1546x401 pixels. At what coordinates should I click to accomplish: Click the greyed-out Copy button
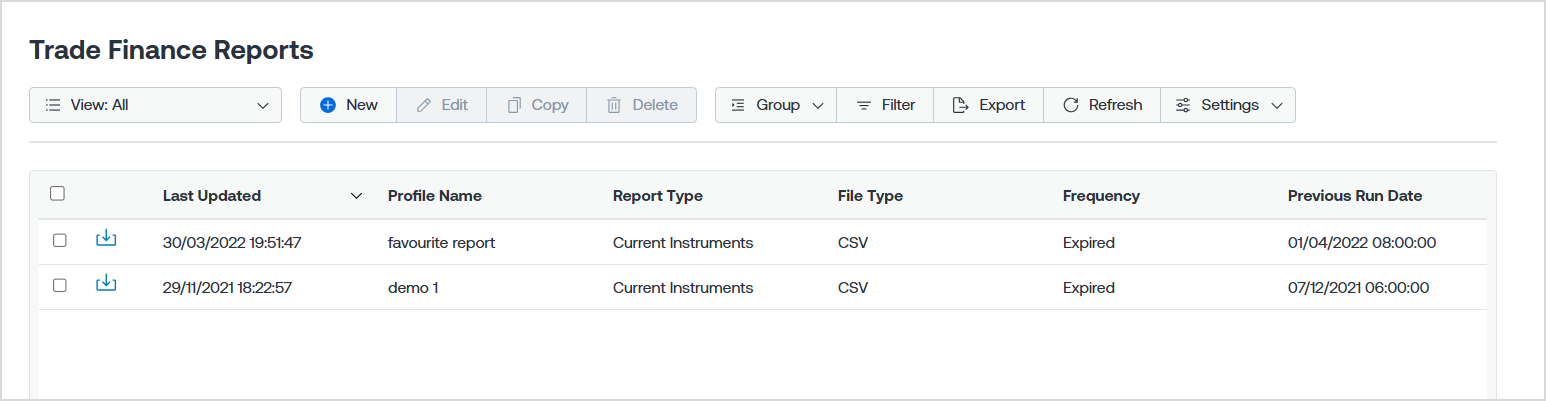click(537, 105)
